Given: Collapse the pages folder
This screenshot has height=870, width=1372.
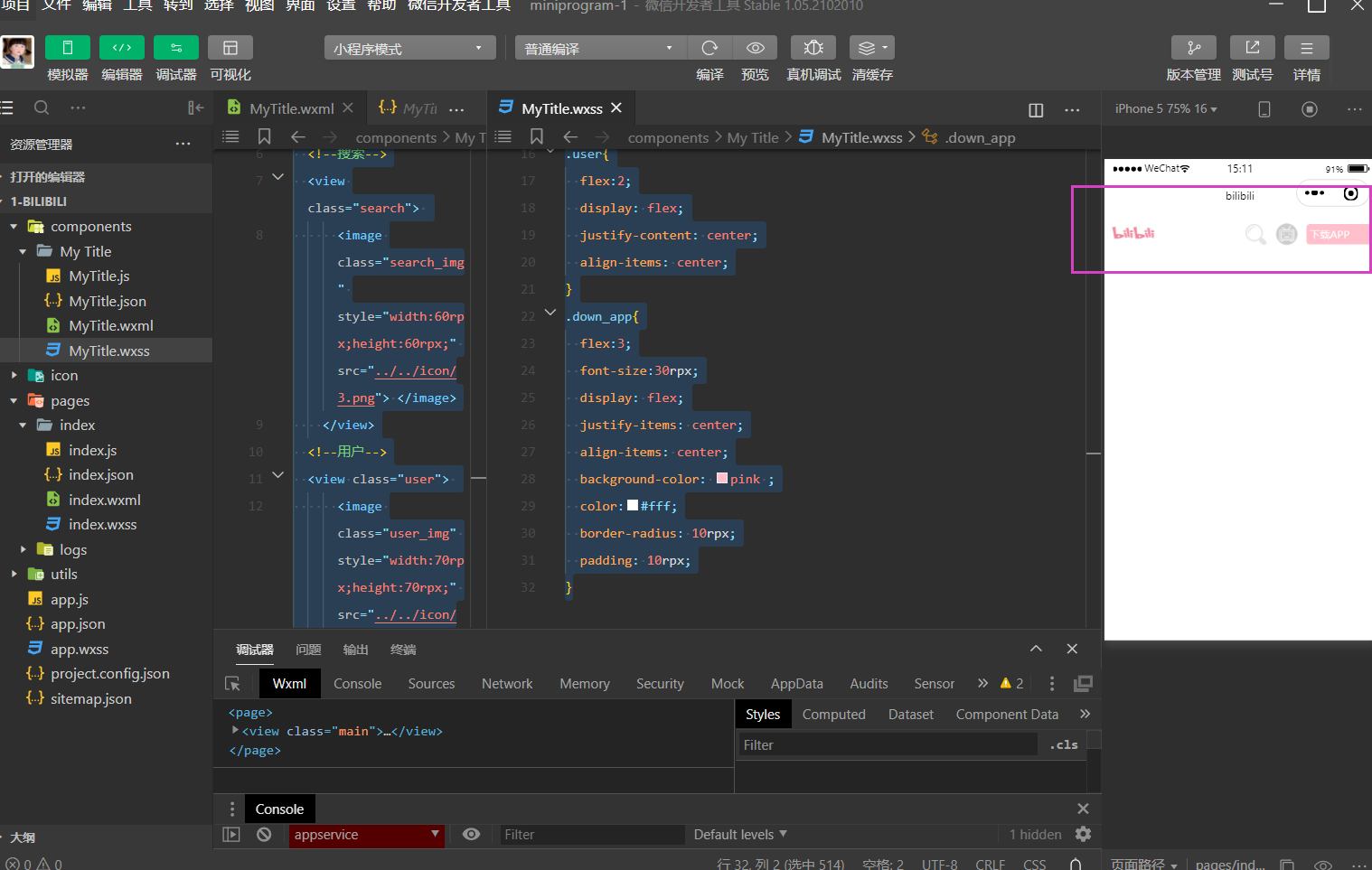Looking at the screenshot, I should (x=14, y=400).
